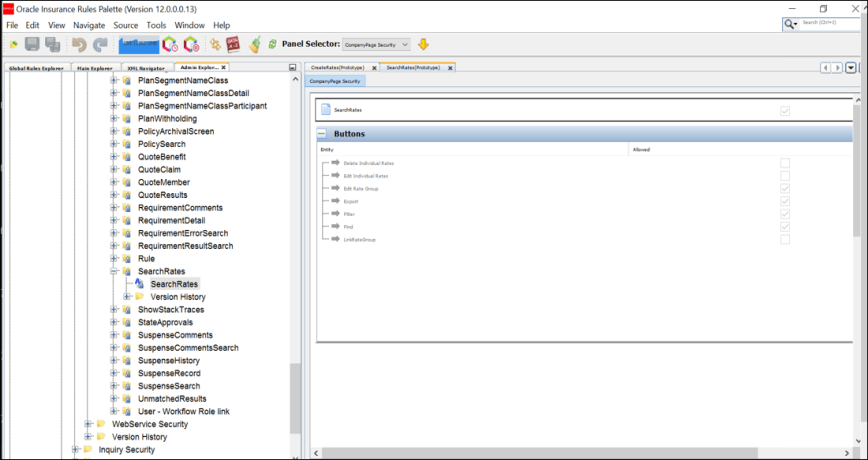Select the Rule tree item

pyautogui.click(x=146, y=259)
